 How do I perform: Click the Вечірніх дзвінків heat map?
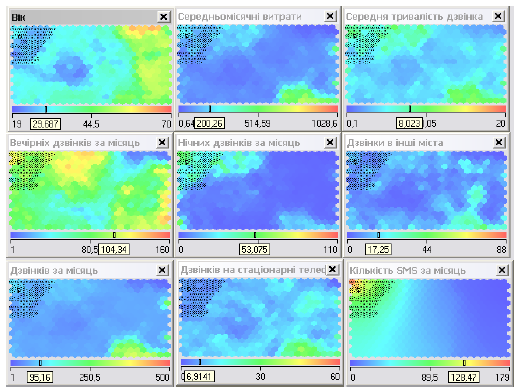89,190
